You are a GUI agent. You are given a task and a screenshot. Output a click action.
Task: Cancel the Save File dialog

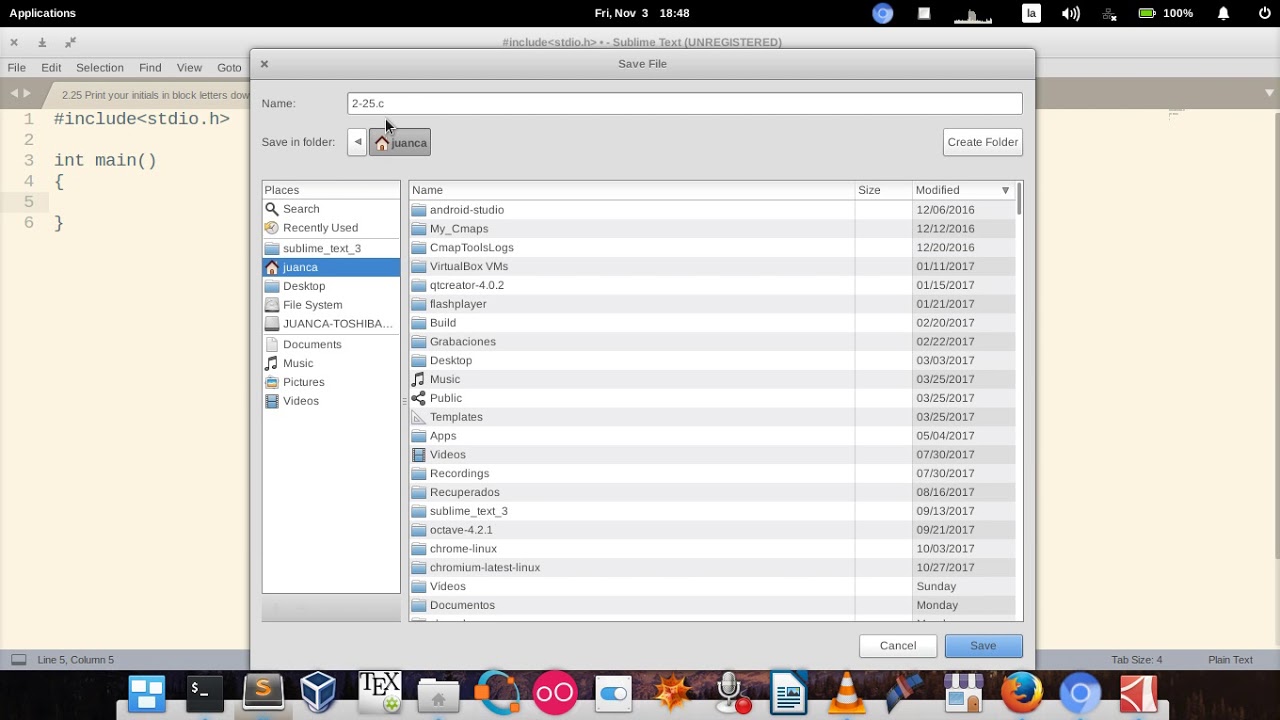[x=898, y=646]
